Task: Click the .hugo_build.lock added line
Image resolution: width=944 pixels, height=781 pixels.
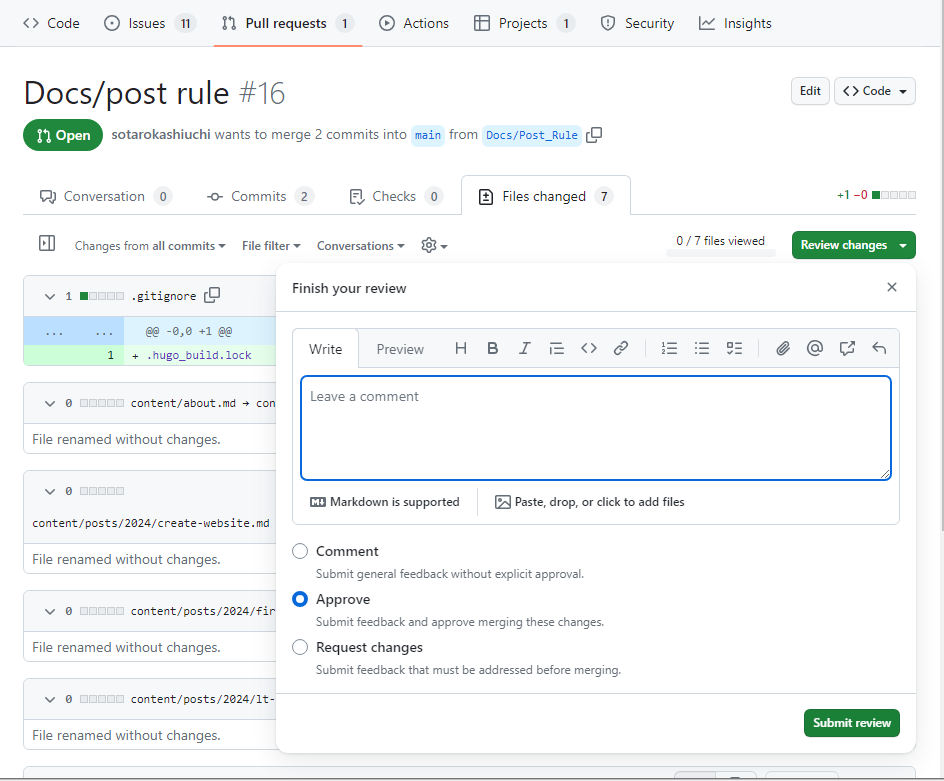Action: (x=199, y=355)
